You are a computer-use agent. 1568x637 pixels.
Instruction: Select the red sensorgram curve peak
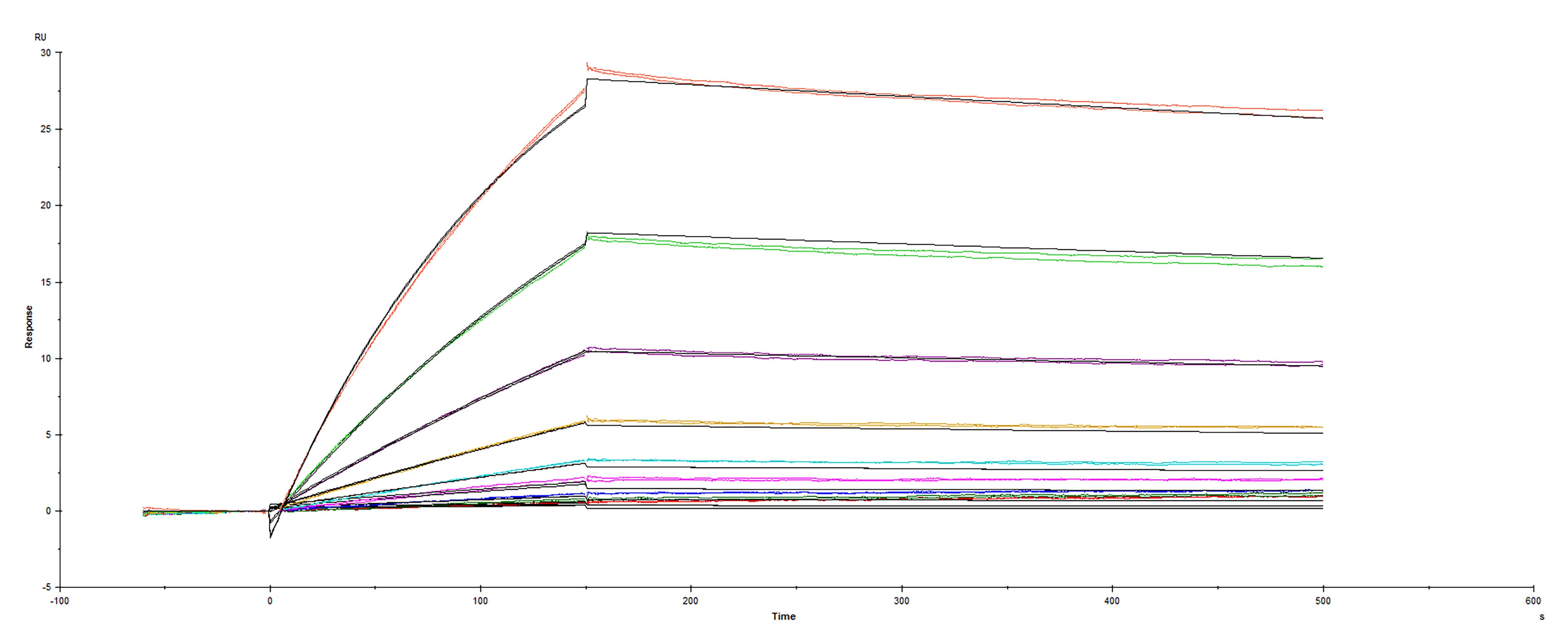pos(588,66)
